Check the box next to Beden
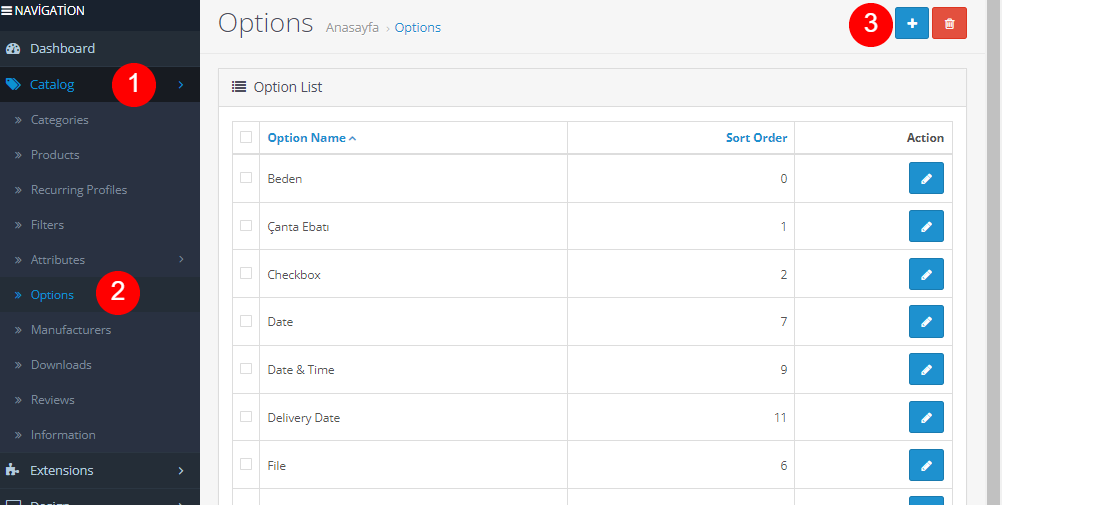1119x505 pixels. (x=246, y=178)
